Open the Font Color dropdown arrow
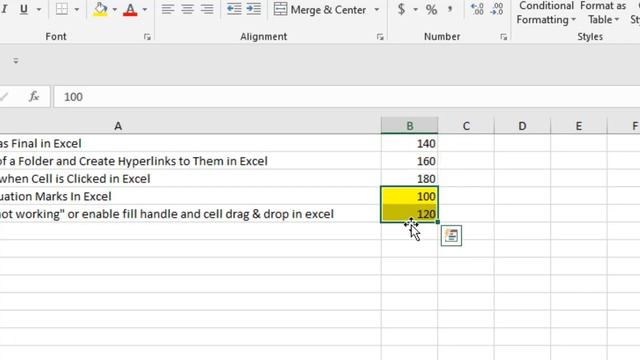 [x=144, y=9]
